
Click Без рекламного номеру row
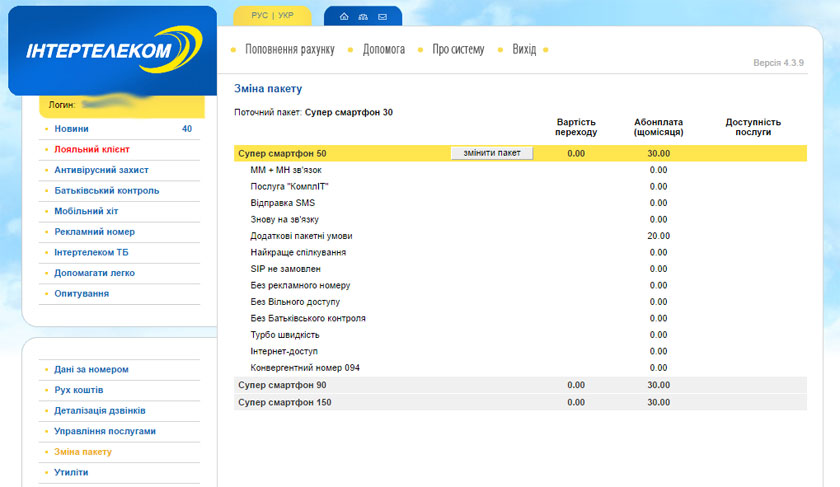pyautogui.click(x=520, y=285)
